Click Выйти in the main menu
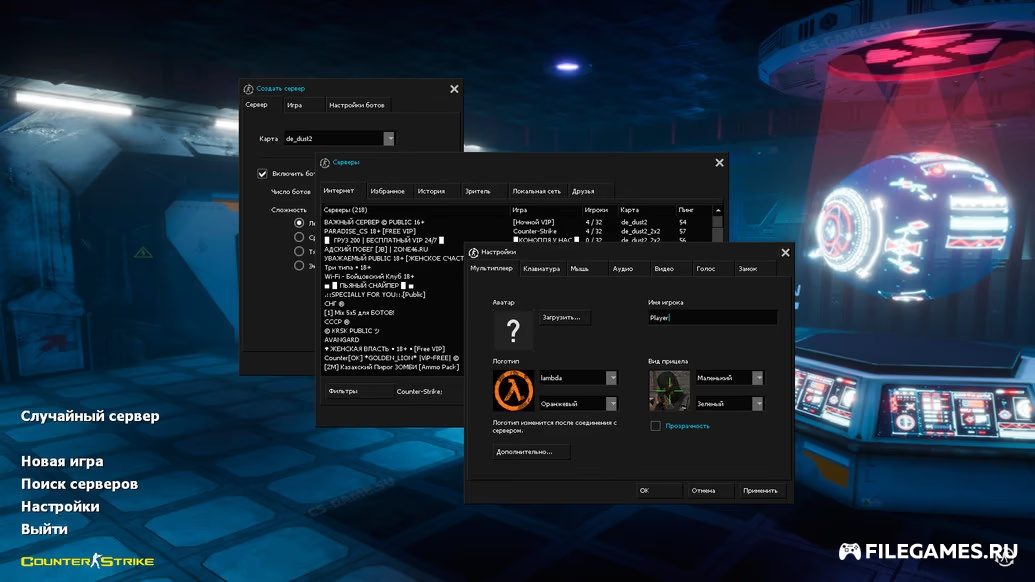This screenshot has height=582, width=1035. [44, 529]
